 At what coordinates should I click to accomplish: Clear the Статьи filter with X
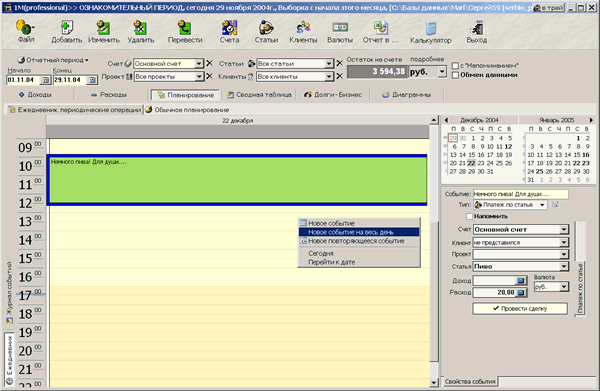click(x=339, y=64)
